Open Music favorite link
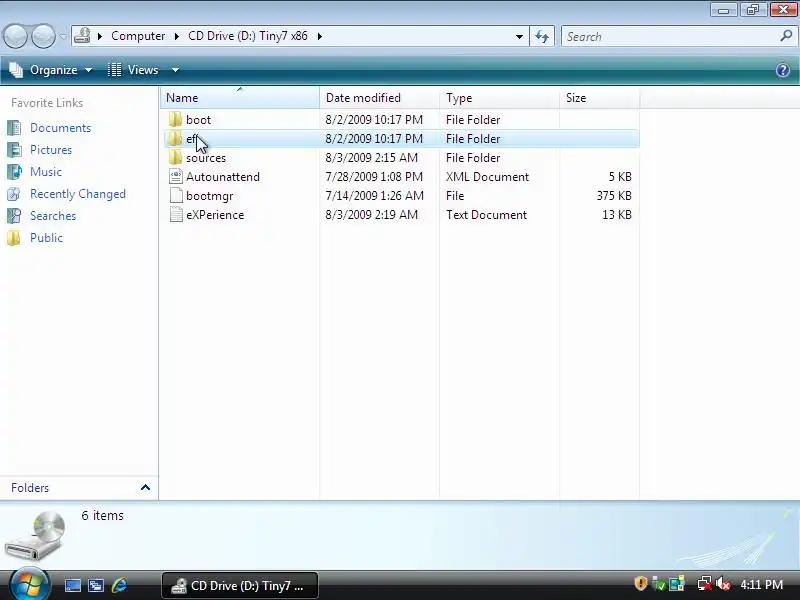Viewport: 800px width, 600px height. coord(46,171)
